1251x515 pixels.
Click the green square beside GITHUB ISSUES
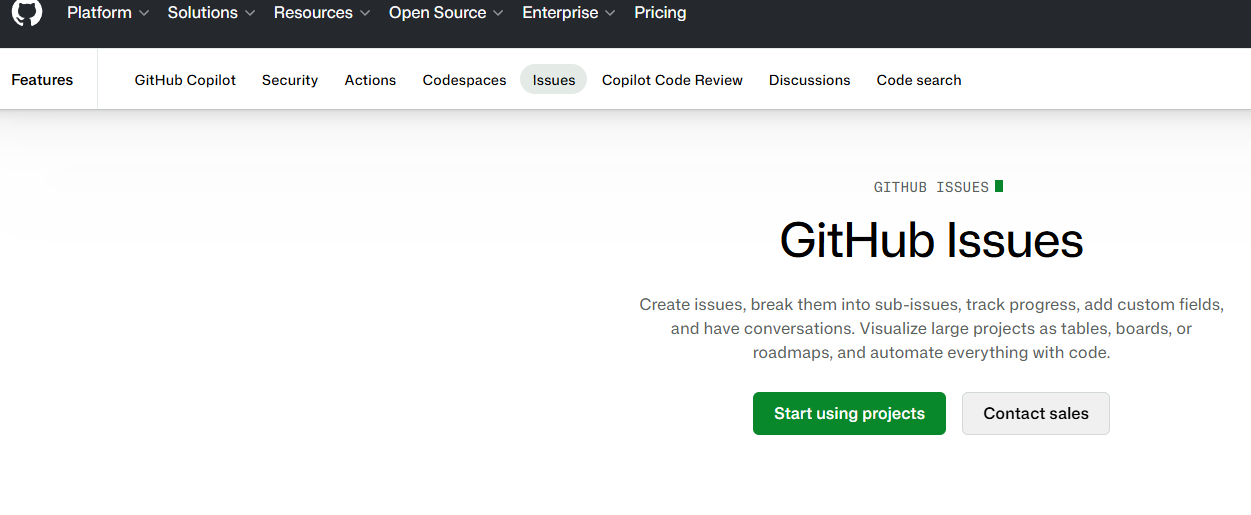point(999,186)
